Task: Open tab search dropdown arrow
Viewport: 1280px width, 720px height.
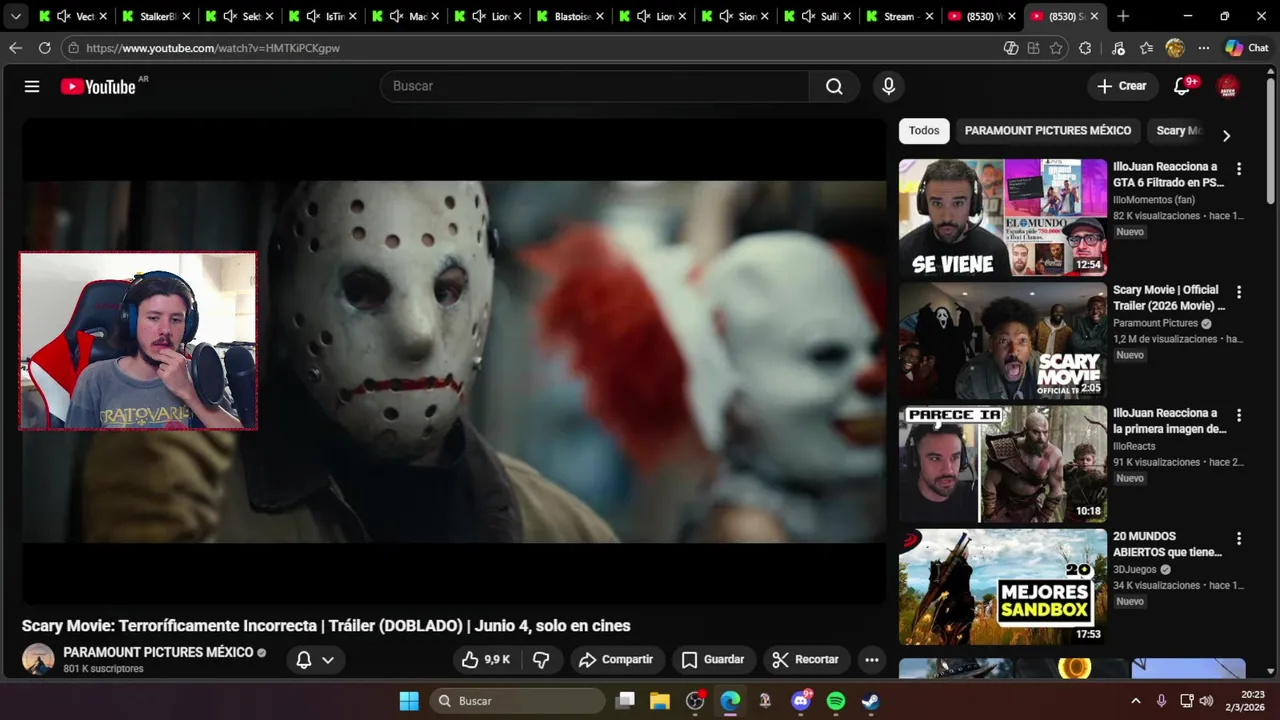Action: [15, 16]
